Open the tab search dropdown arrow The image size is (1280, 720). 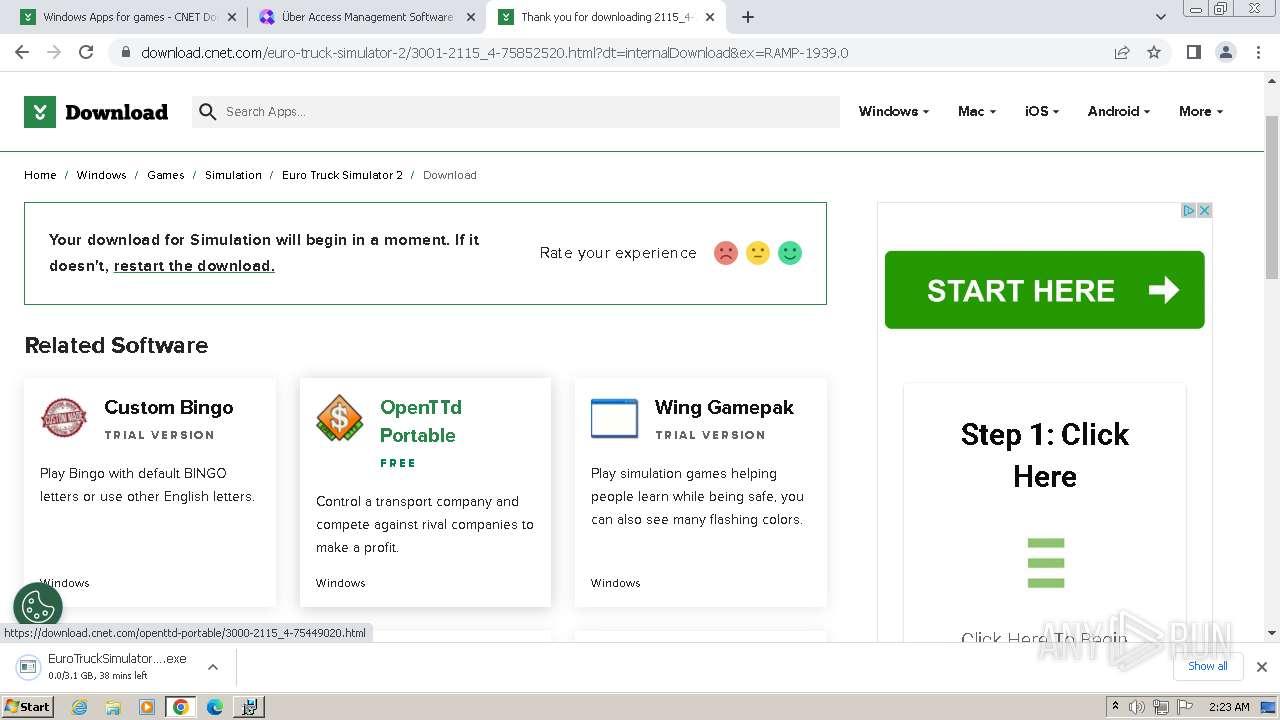click(1160, 17)
